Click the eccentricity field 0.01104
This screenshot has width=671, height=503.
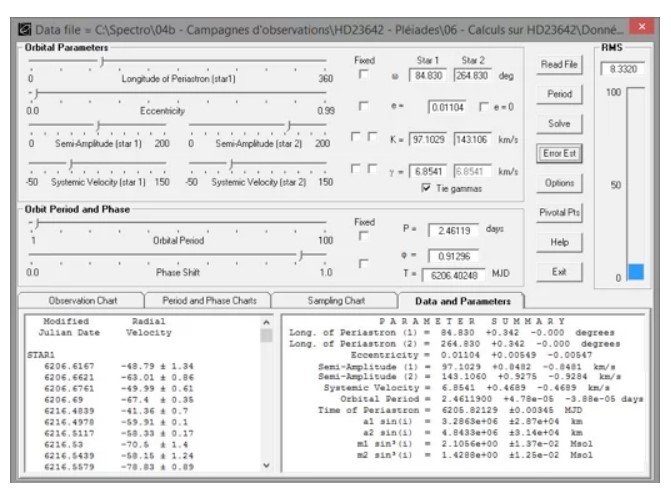pos(448,107)
